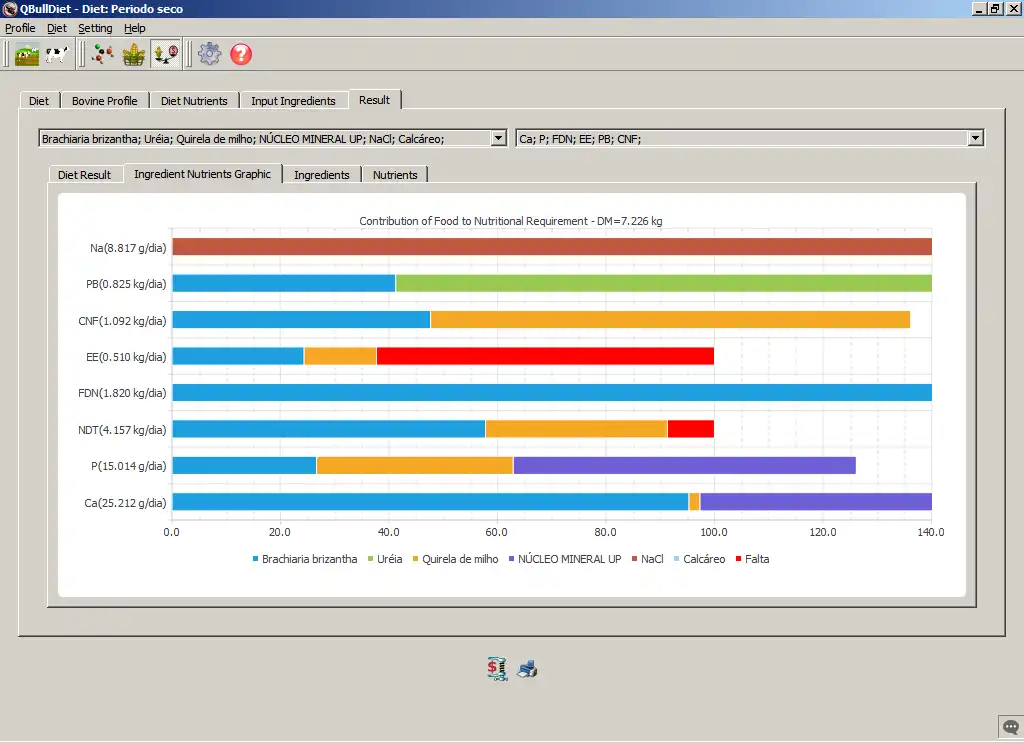
Task: Print the results with the printer icon
Action: pos(528,669)
